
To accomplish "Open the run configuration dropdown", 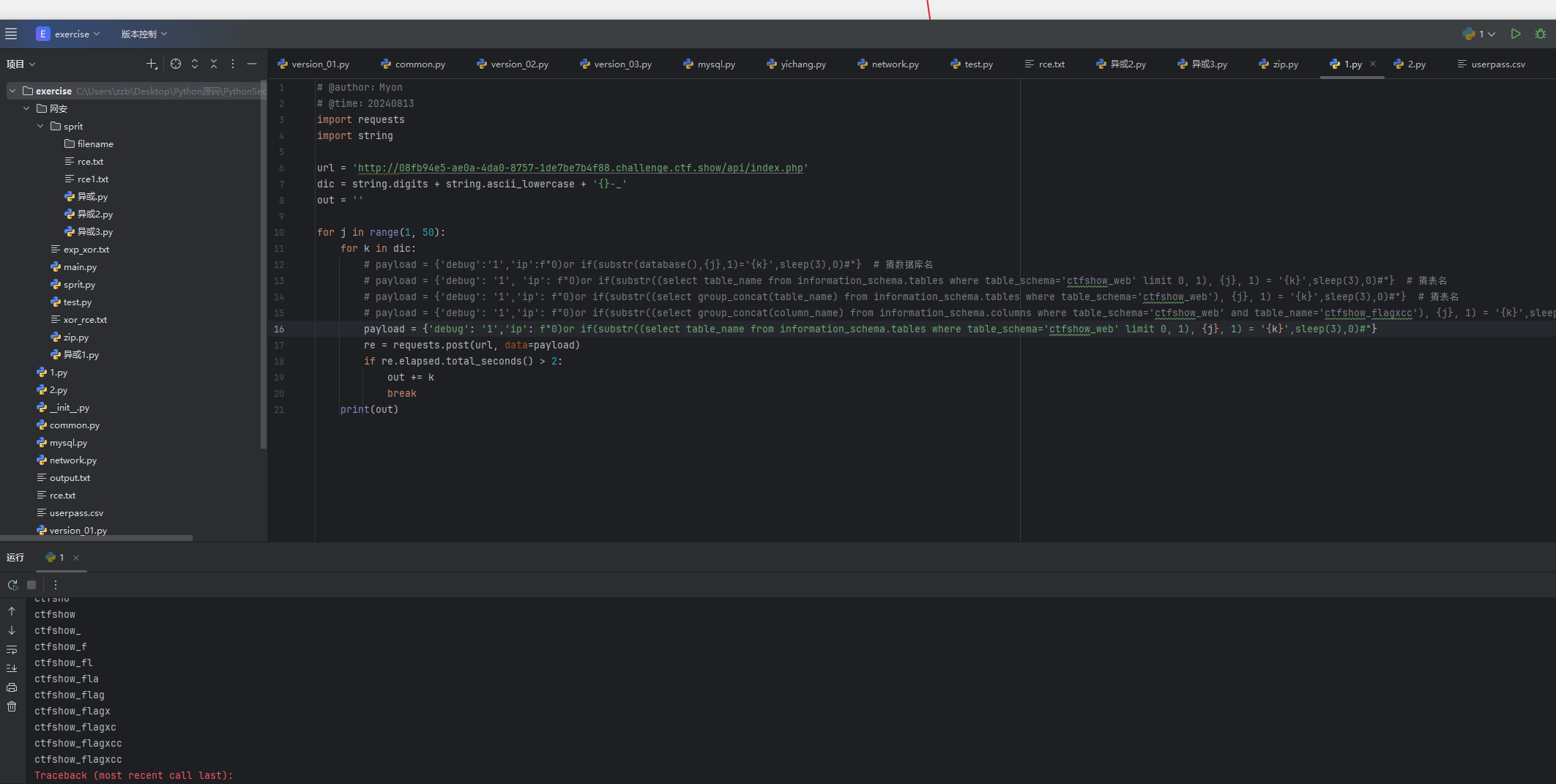I will pos(1479,34).
